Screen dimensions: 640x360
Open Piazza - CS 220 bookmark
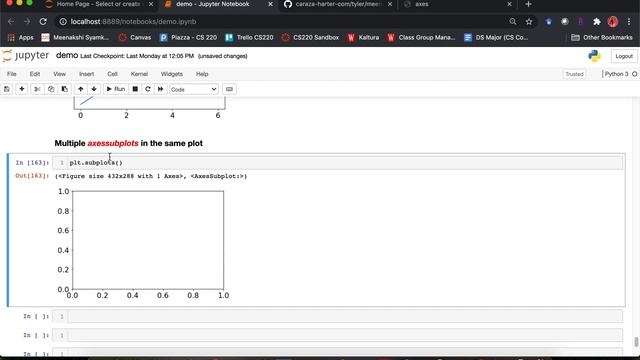click(x=188, y=38)
